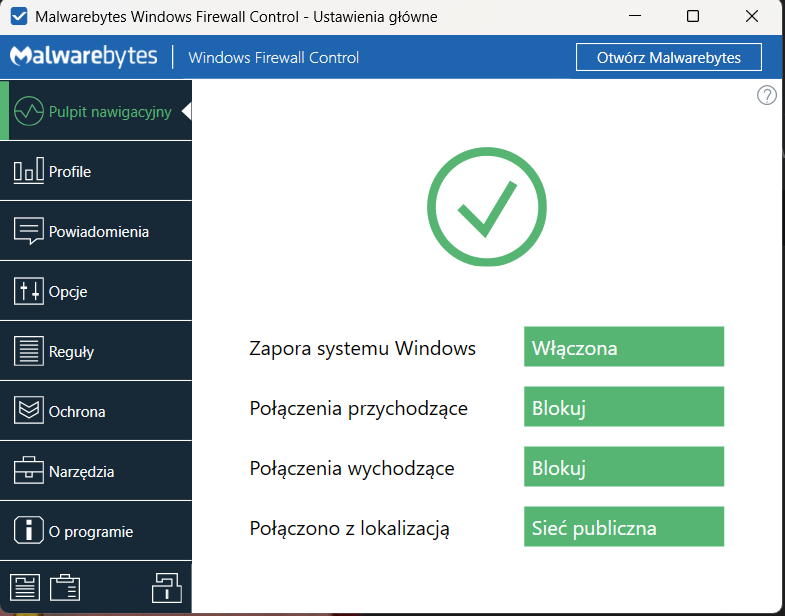This screenshot has width=785, height=616.
Task: Click the O programie info icon
Action: pyautogui.click(x=29, y=531)
